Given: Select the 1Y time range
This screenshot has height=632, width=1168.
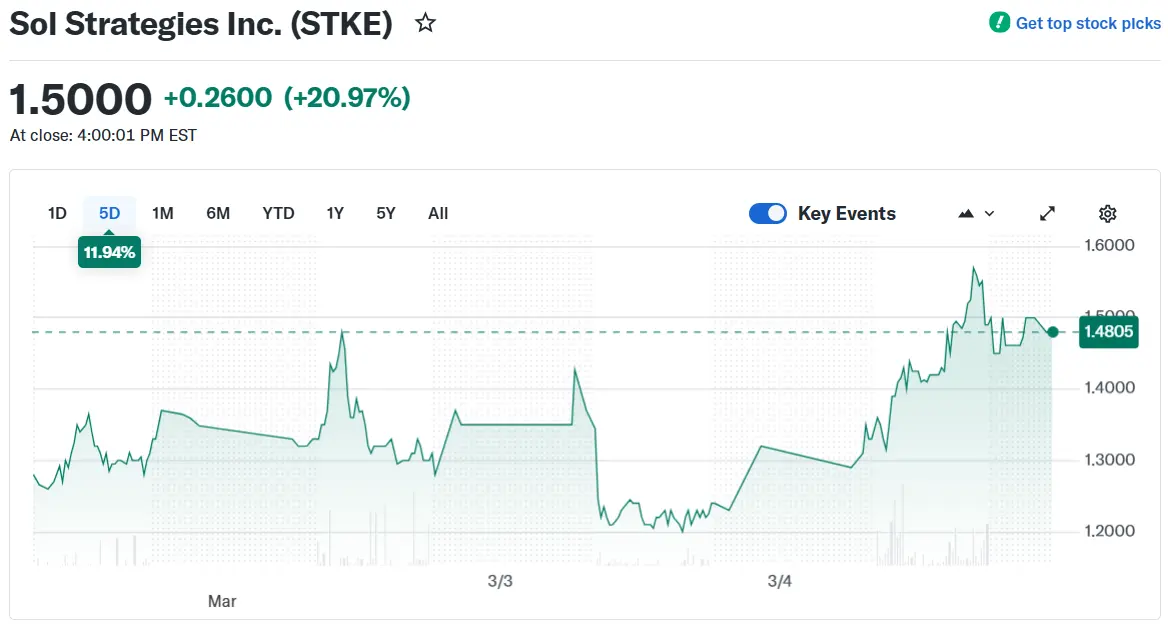Looking at the screenshot, I should 335,213.
